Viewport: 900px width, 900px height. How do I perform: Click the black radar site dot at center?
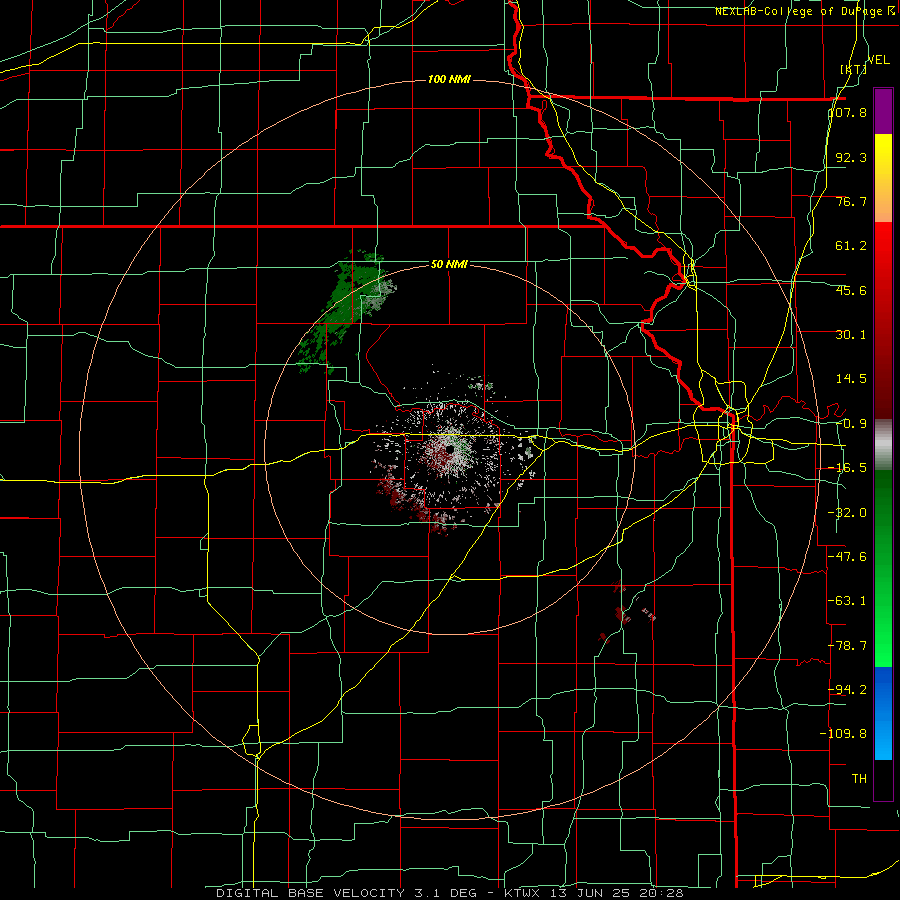(449, 448)
